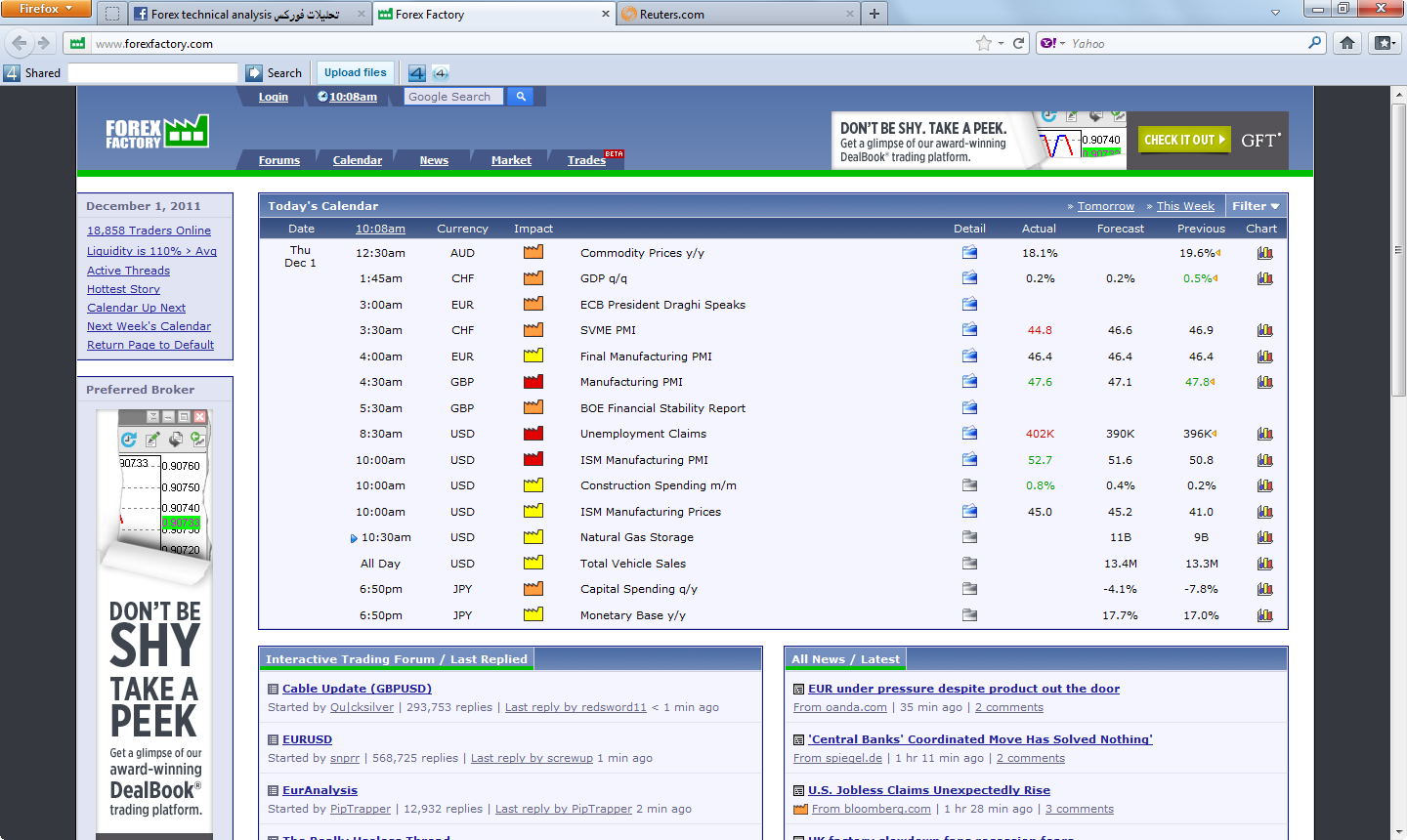Click the Firefox back arrow
This screenshot has height=840, width=1407.
(x=20, y=43)
